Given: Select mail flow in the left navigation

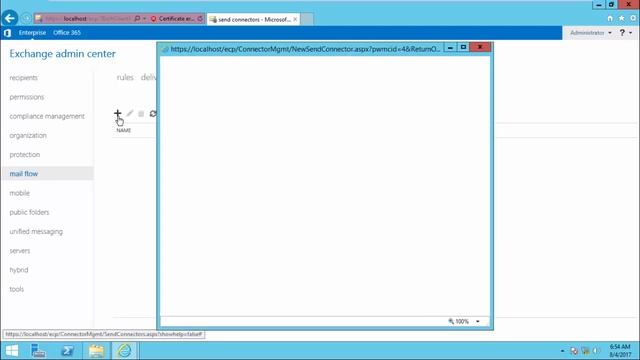Looking at the screenshot, I should point(48,173).
